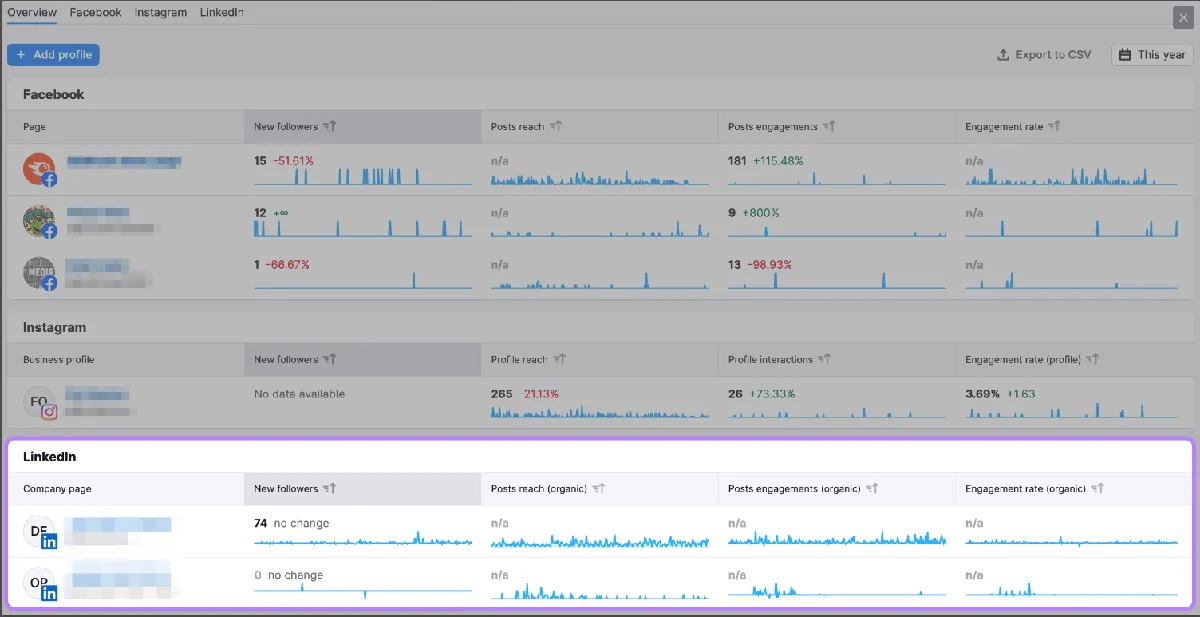Sort Facebook table by New followers
The height and width of the screenshot is (617, 1200).
[332, 127]
